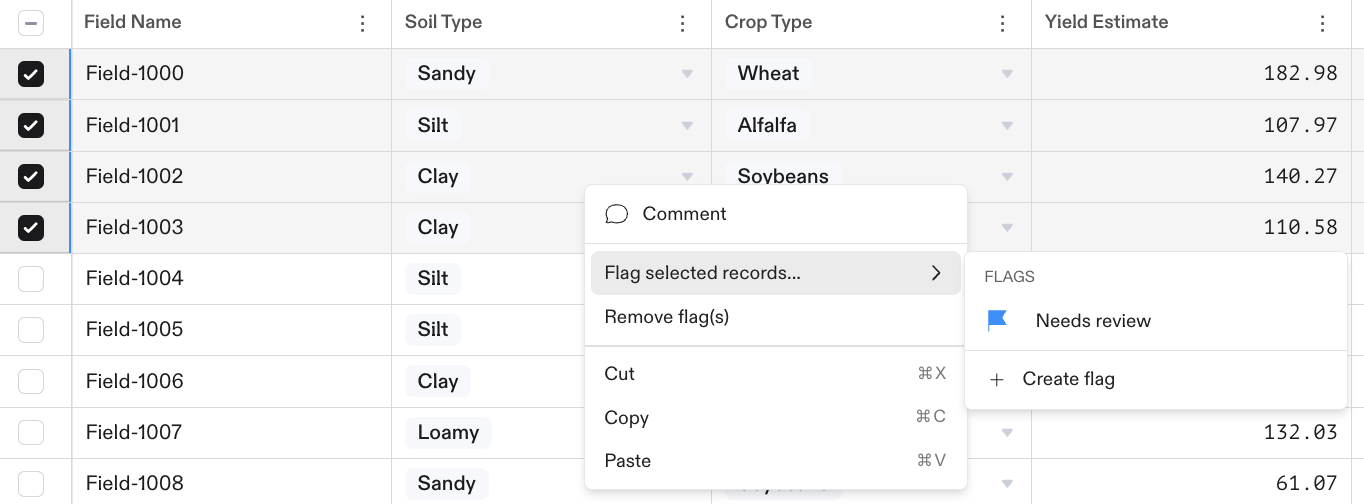Open Soil Type dropdown for Field-1001
The width and height of the screenshot is (1364, 504).
(x=687, y=125)
